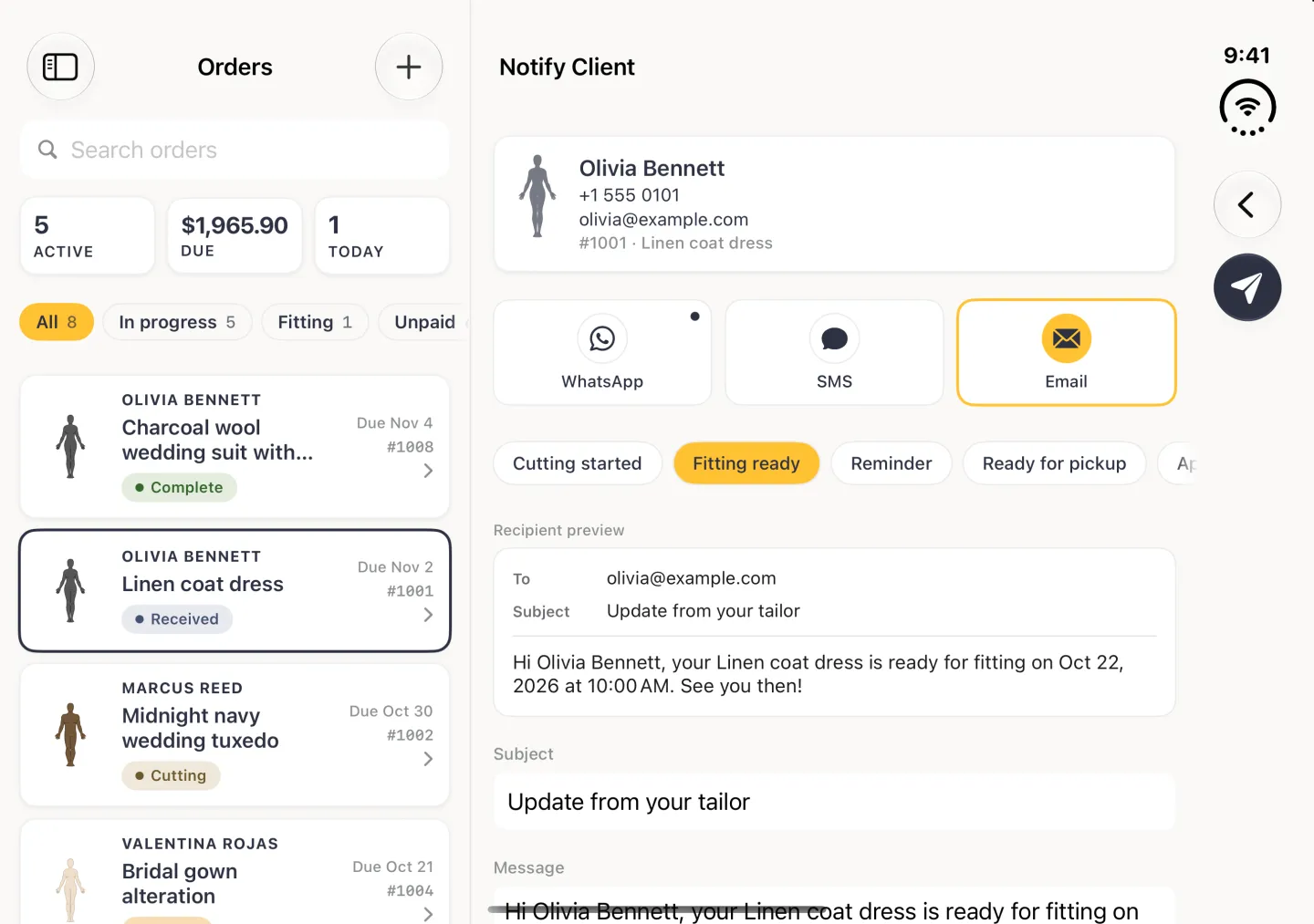The height and width of the screenshot is (924, 1314).
Task: Click the Cutting status badge
Action: click(171, 775)
